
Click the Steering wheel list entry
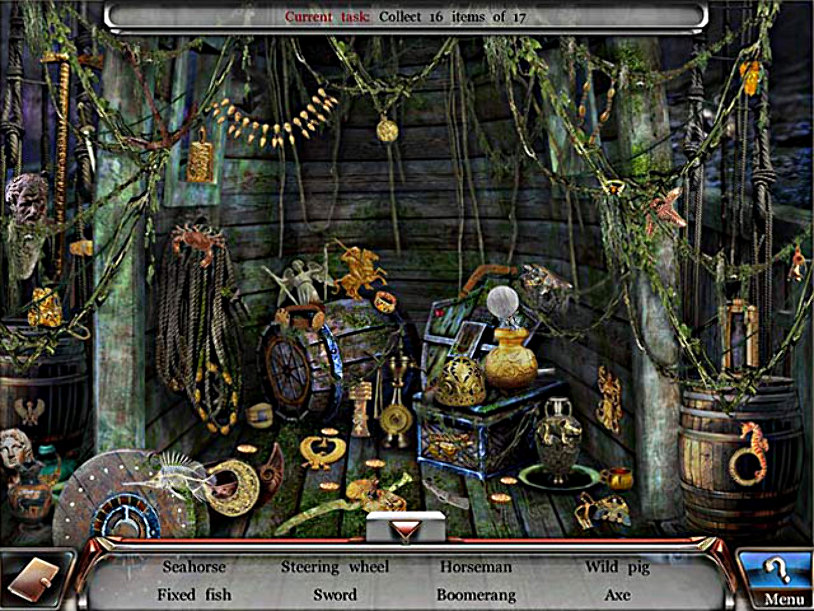(335, 567)
